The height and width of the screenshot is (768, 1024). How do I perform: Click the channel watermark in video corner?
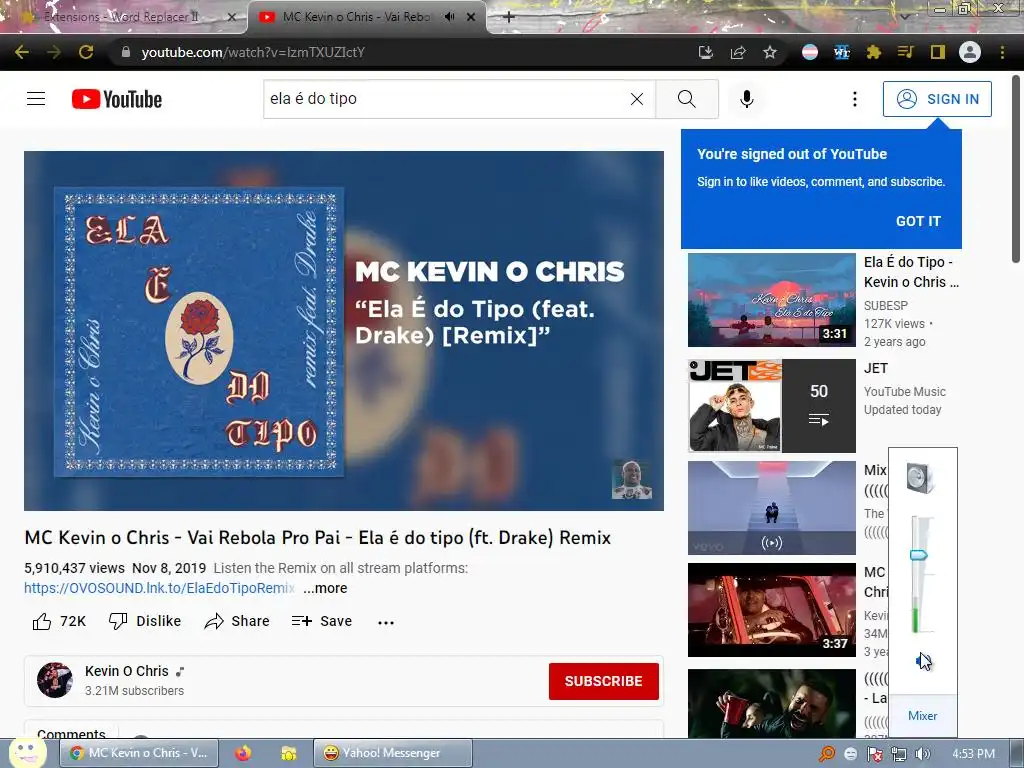(631, 479)
